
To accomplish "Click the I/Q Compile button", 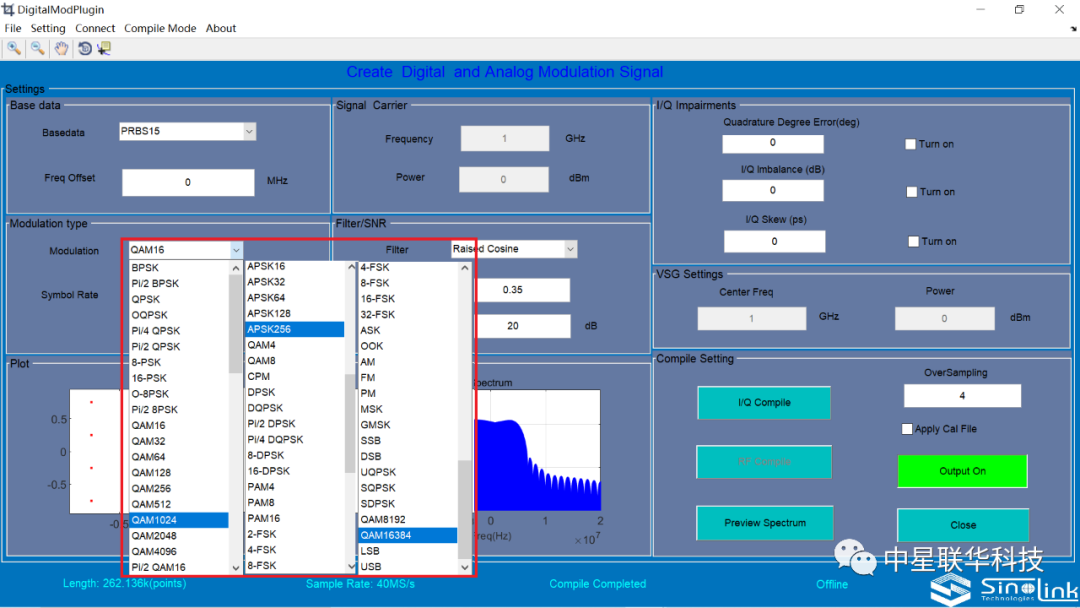I will click(x=764, y=403).
